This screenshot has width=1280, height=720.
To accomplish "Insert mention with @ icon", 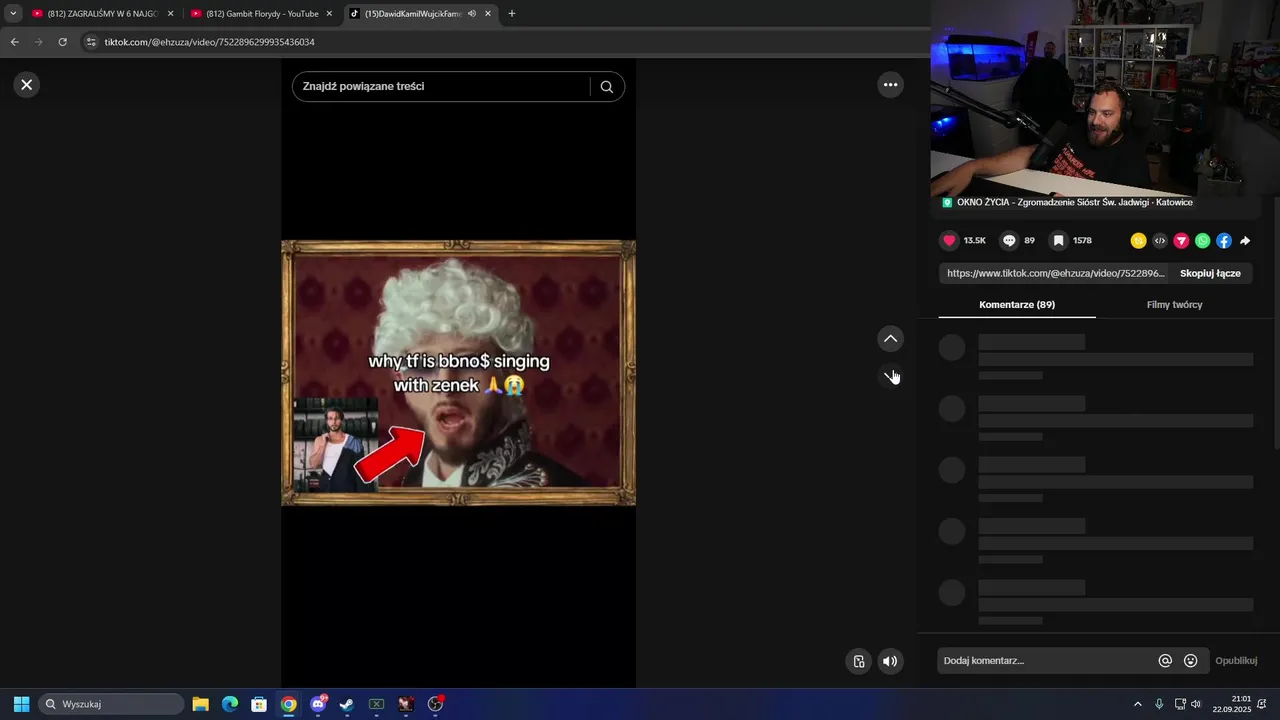I will coord(1165,661).
